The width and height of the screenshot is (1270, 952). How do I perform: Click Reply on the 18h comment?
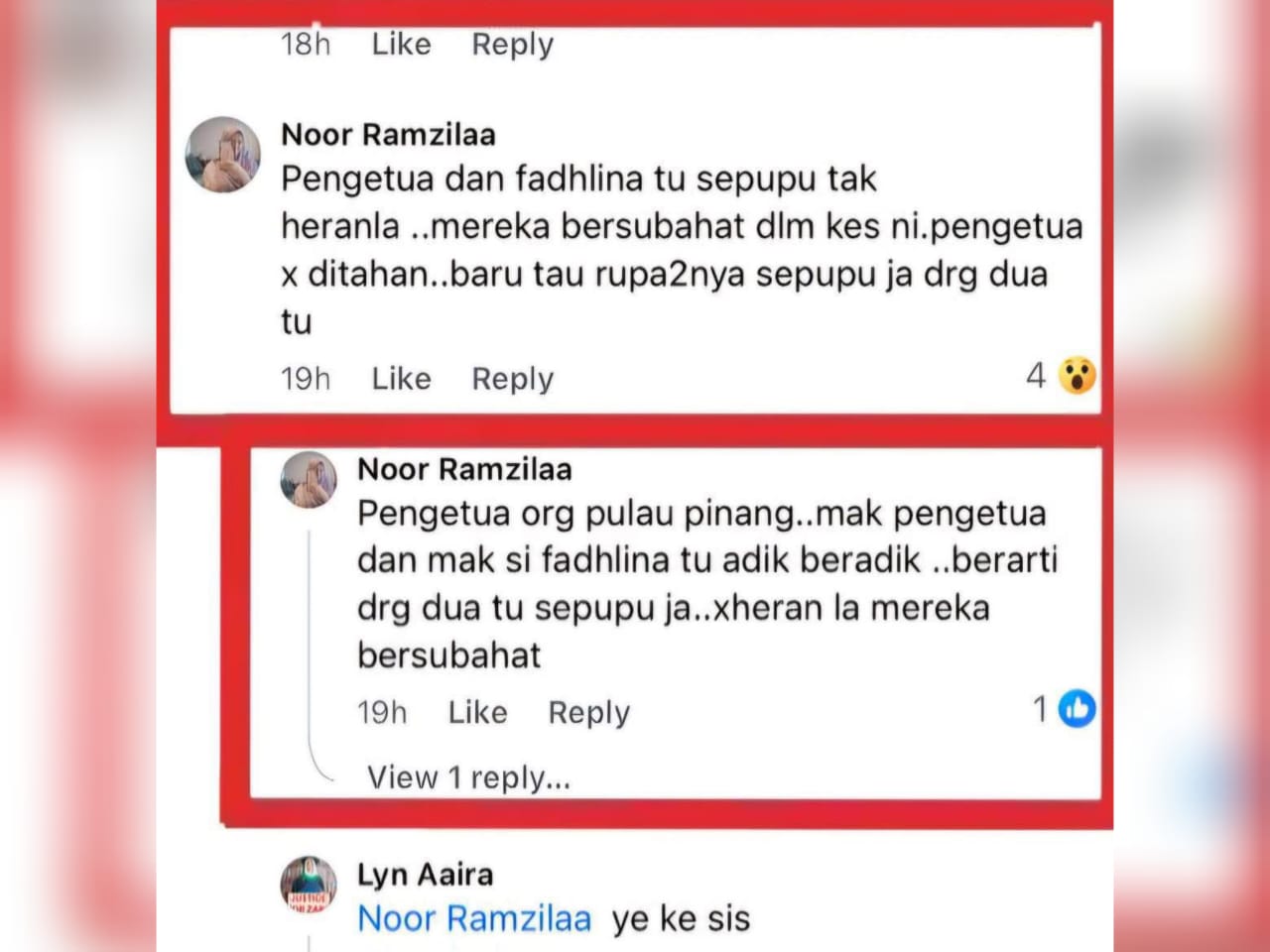[x=512, y=44]
